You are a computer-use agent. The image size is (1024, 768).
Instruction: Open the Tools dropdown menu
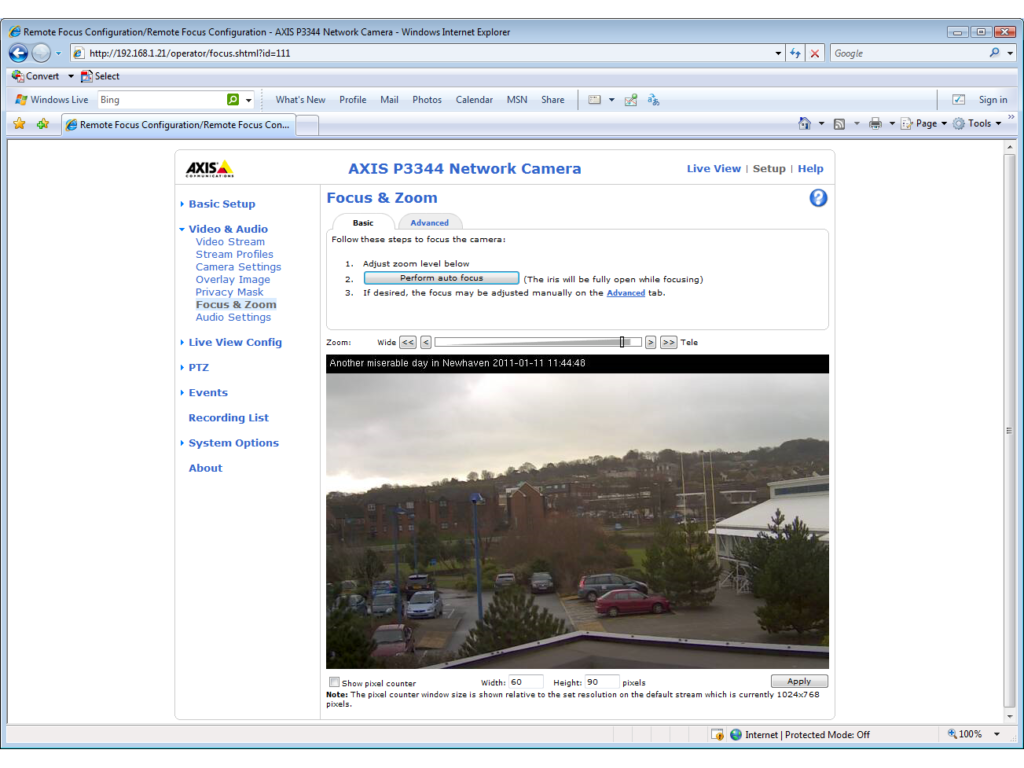978,123
